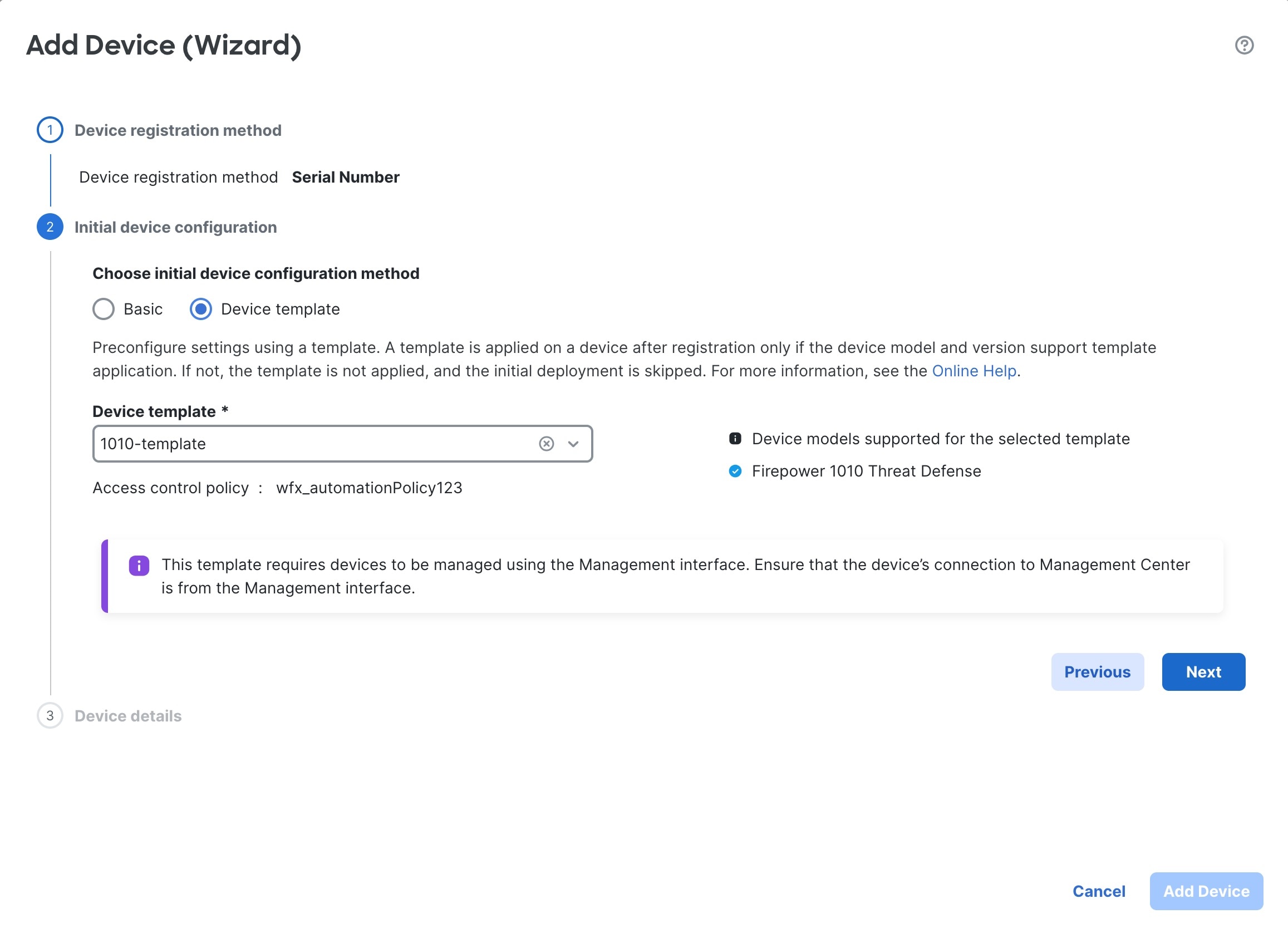Open the help question mark icon

tap(1243, 45)
